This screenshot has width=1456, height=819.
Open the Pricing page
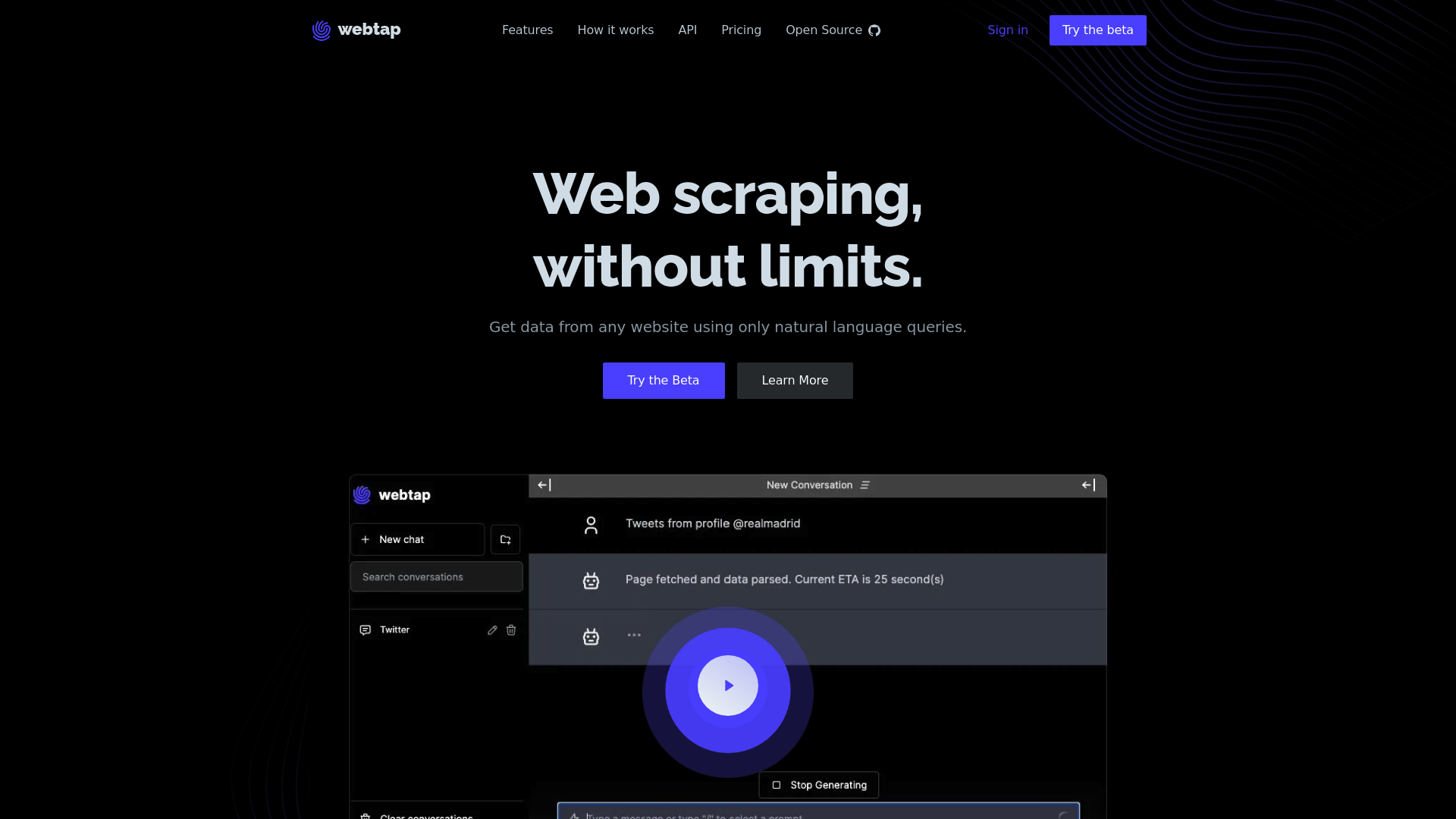741,30
